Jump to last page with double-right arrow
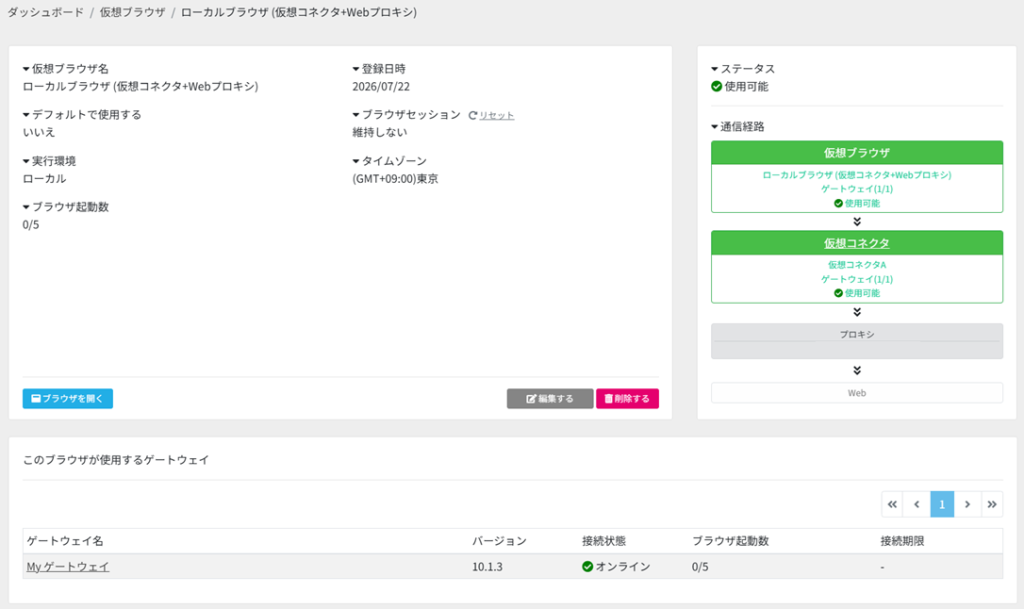 (x=992, y=504)
